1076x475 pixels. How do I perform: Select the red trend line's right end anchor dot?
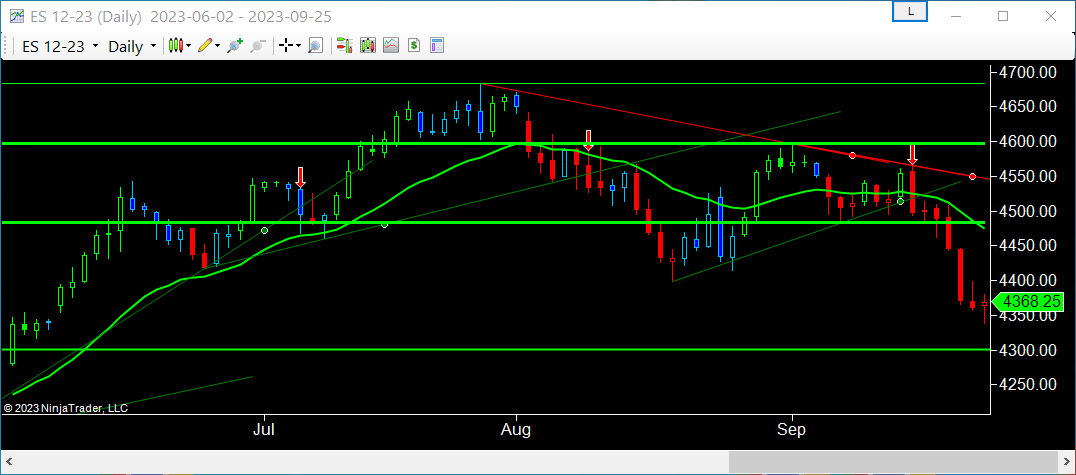(x=972, y=177)
